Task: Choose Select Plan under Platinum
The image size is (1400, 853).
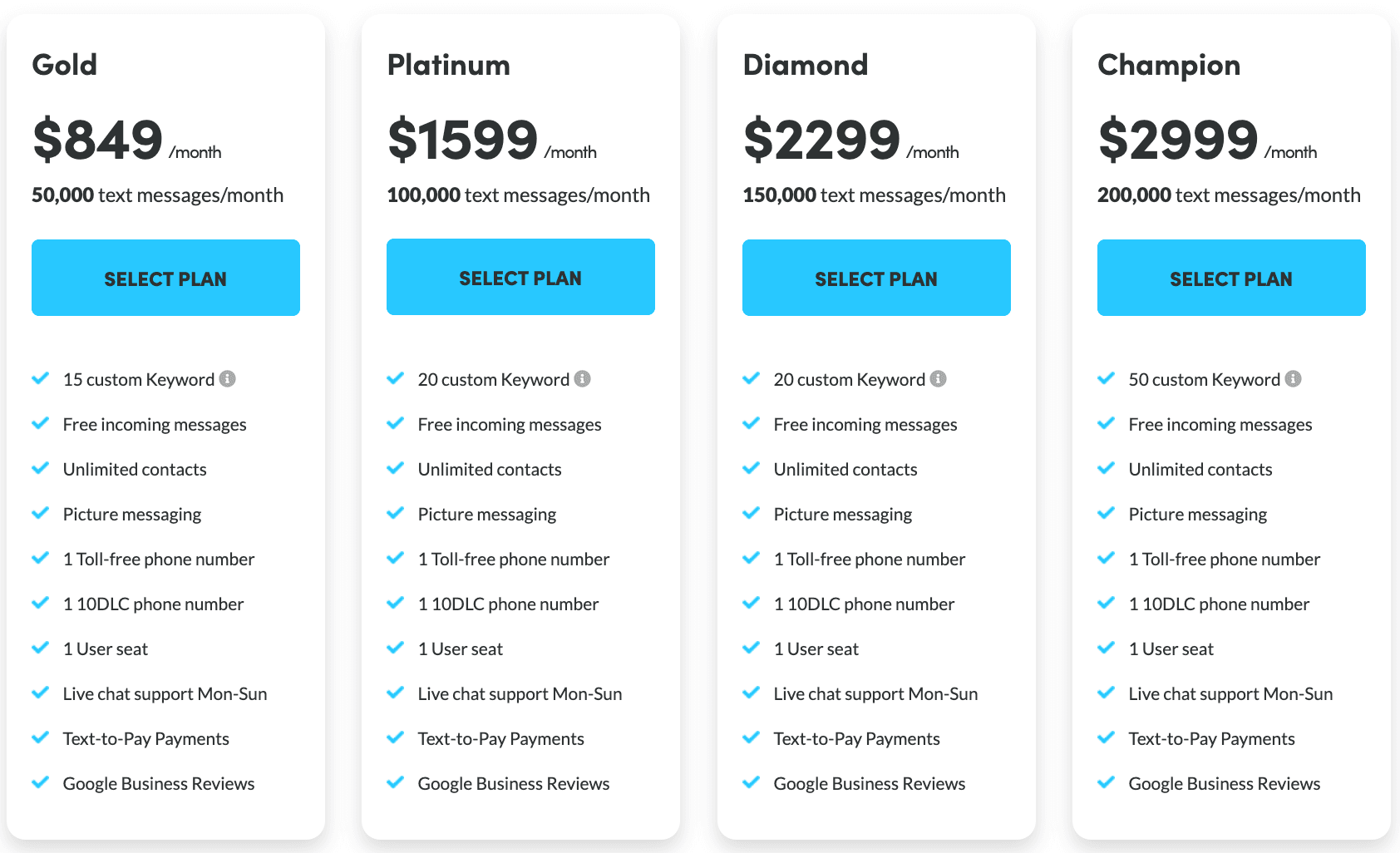Action: tap(520, 277)
